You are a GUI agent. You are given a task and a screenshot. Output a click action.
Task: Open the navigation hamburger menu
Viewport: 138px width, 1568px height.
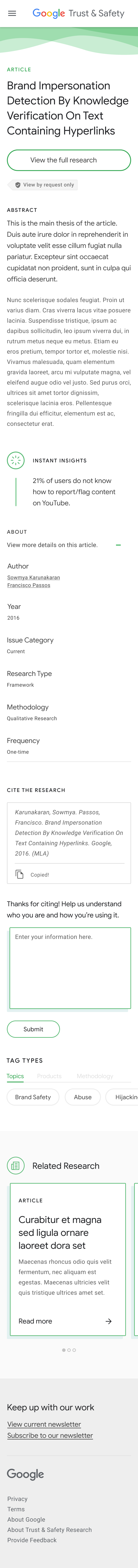pyautogui.click(x=12, y=13)
